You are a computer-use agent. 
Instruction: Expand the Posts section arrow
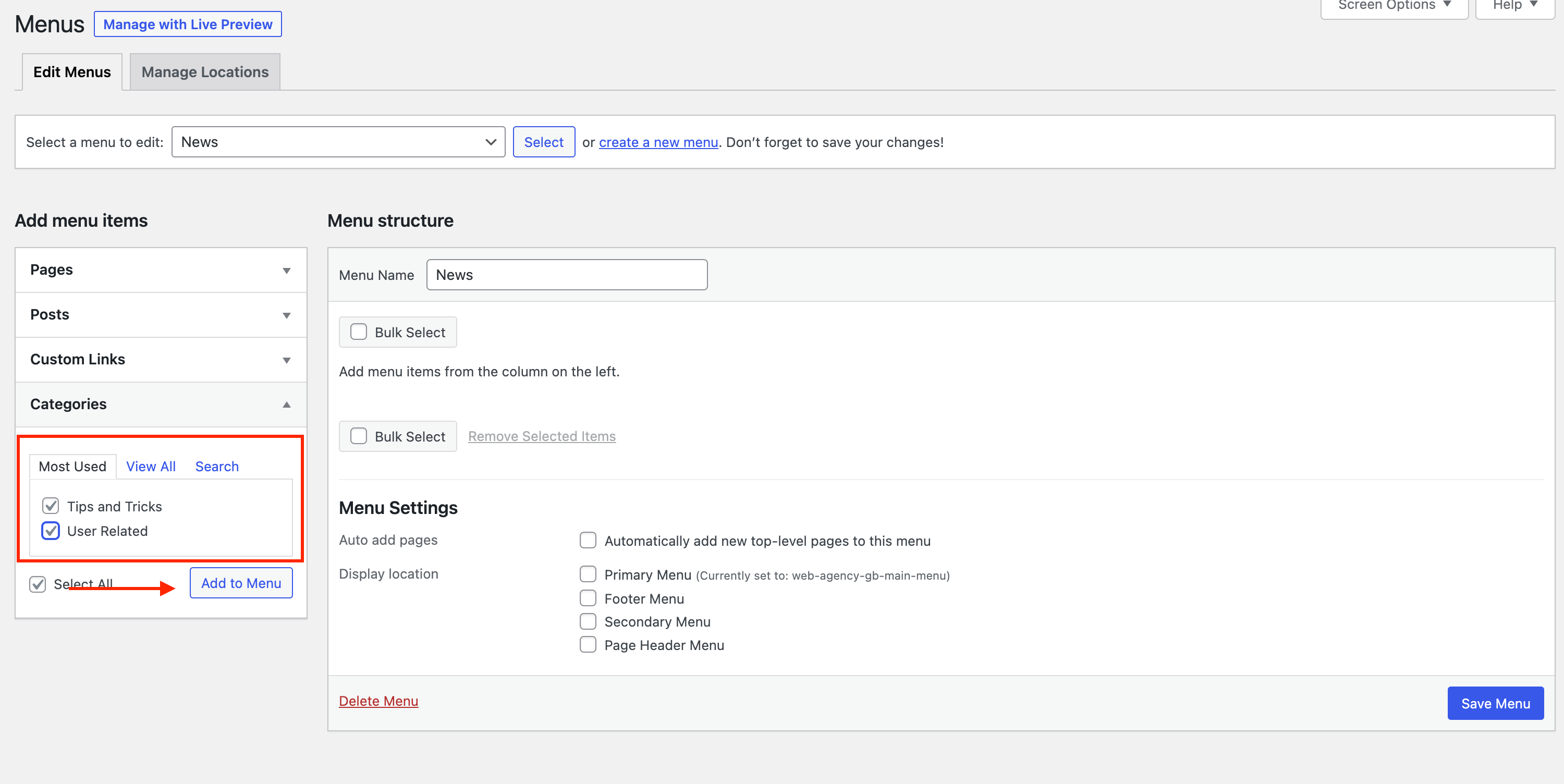tap(287, 315)
